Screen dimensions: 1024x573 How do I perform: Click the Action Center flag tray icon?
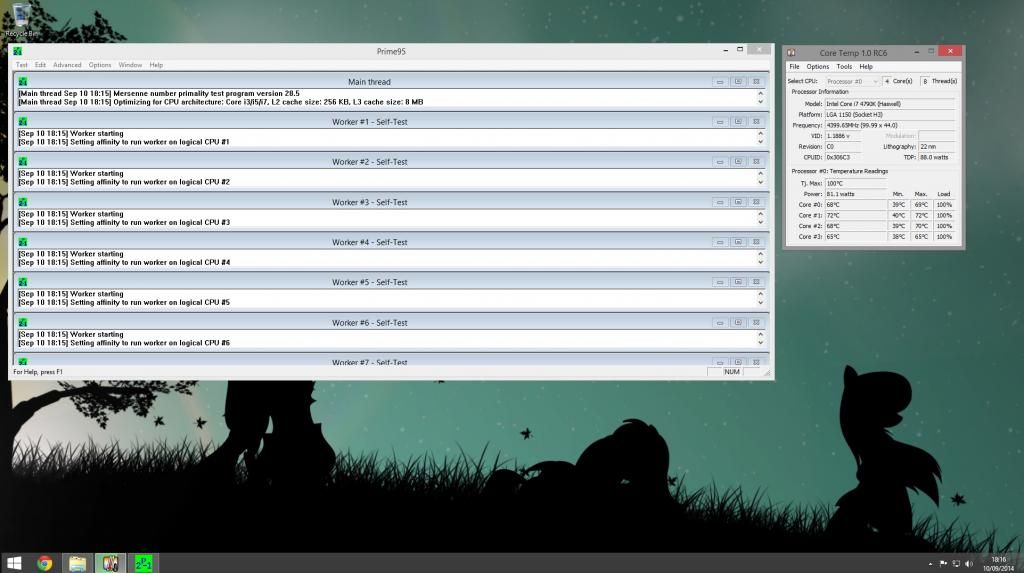(943, 563)
